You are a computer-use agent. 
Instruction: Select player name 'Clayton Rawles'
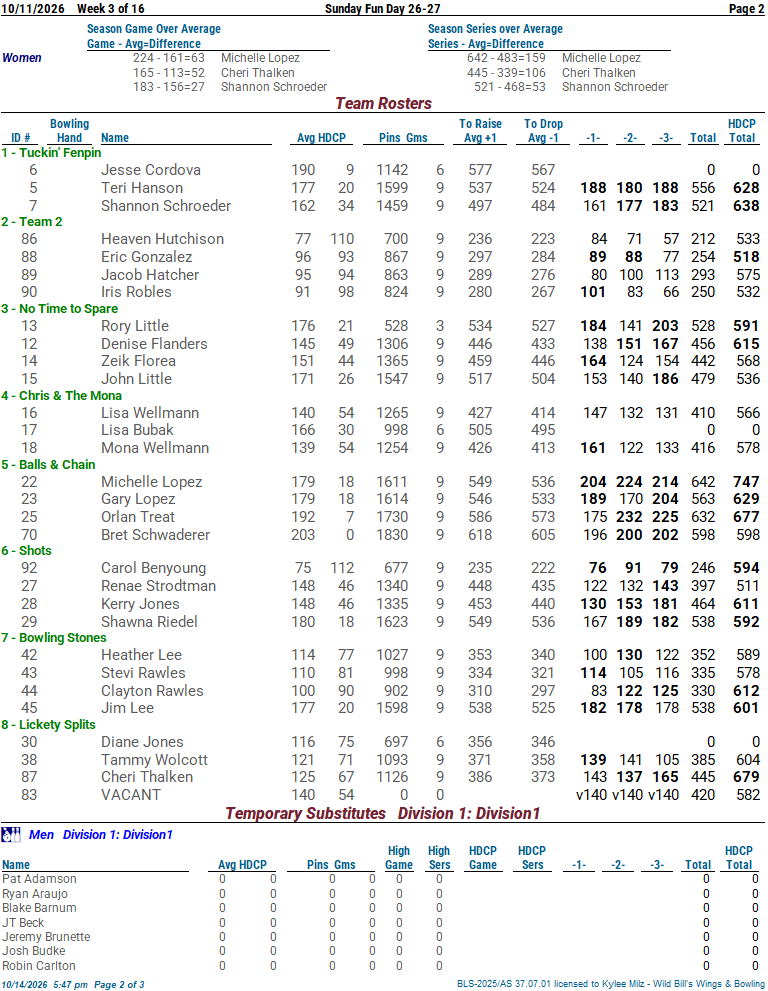coord(152,691)
